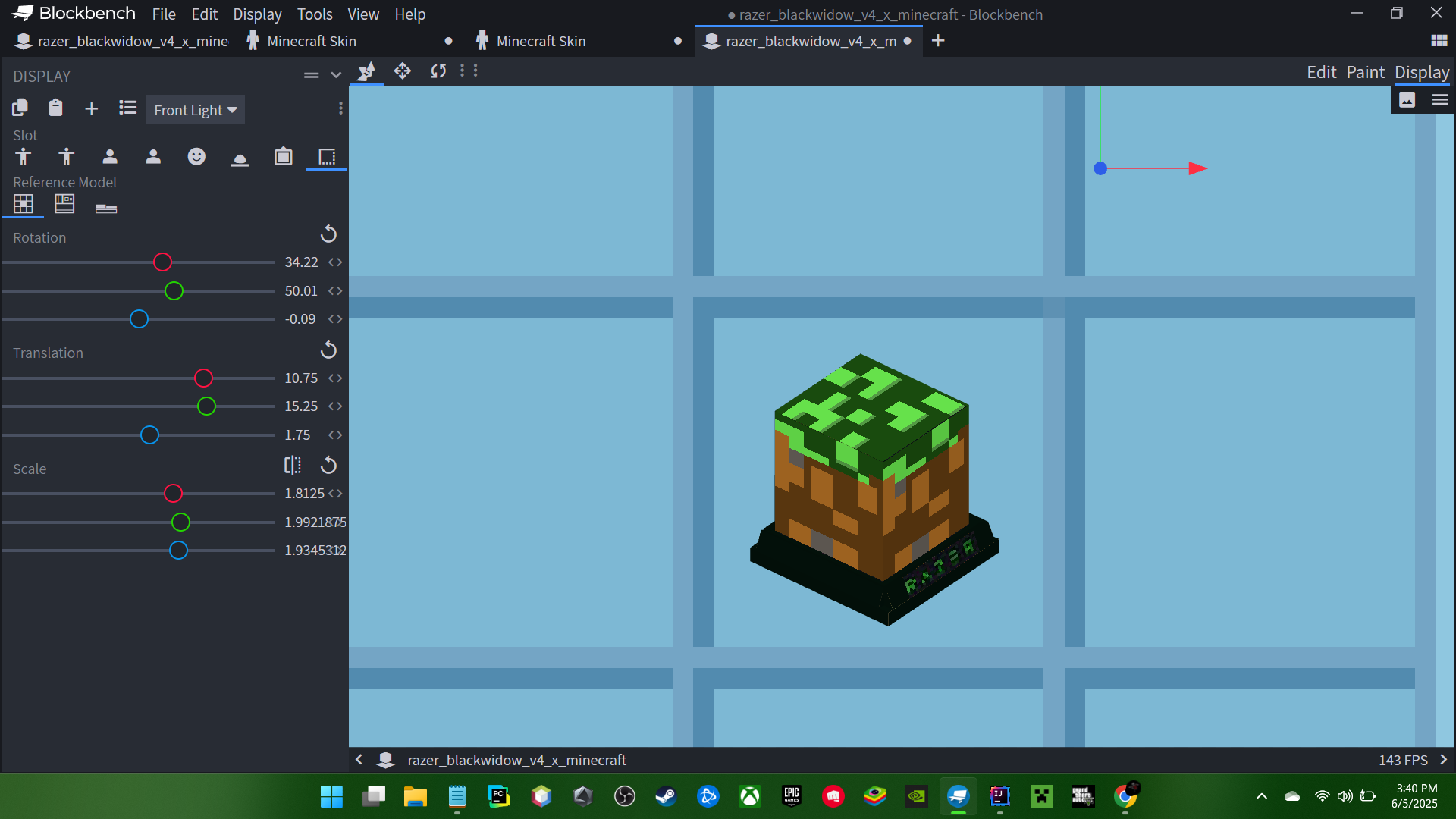
Task: Open the viewport screenshot image button
Action: (1407, 100)
